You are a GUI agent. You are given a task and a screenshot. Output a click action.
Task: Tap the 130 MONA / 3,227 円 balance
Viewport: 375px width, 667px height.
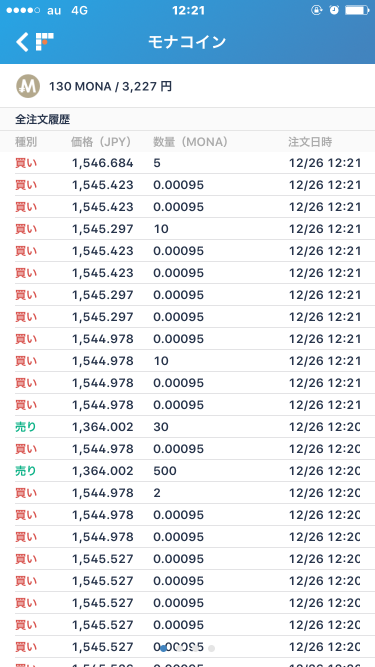[110, 86]
